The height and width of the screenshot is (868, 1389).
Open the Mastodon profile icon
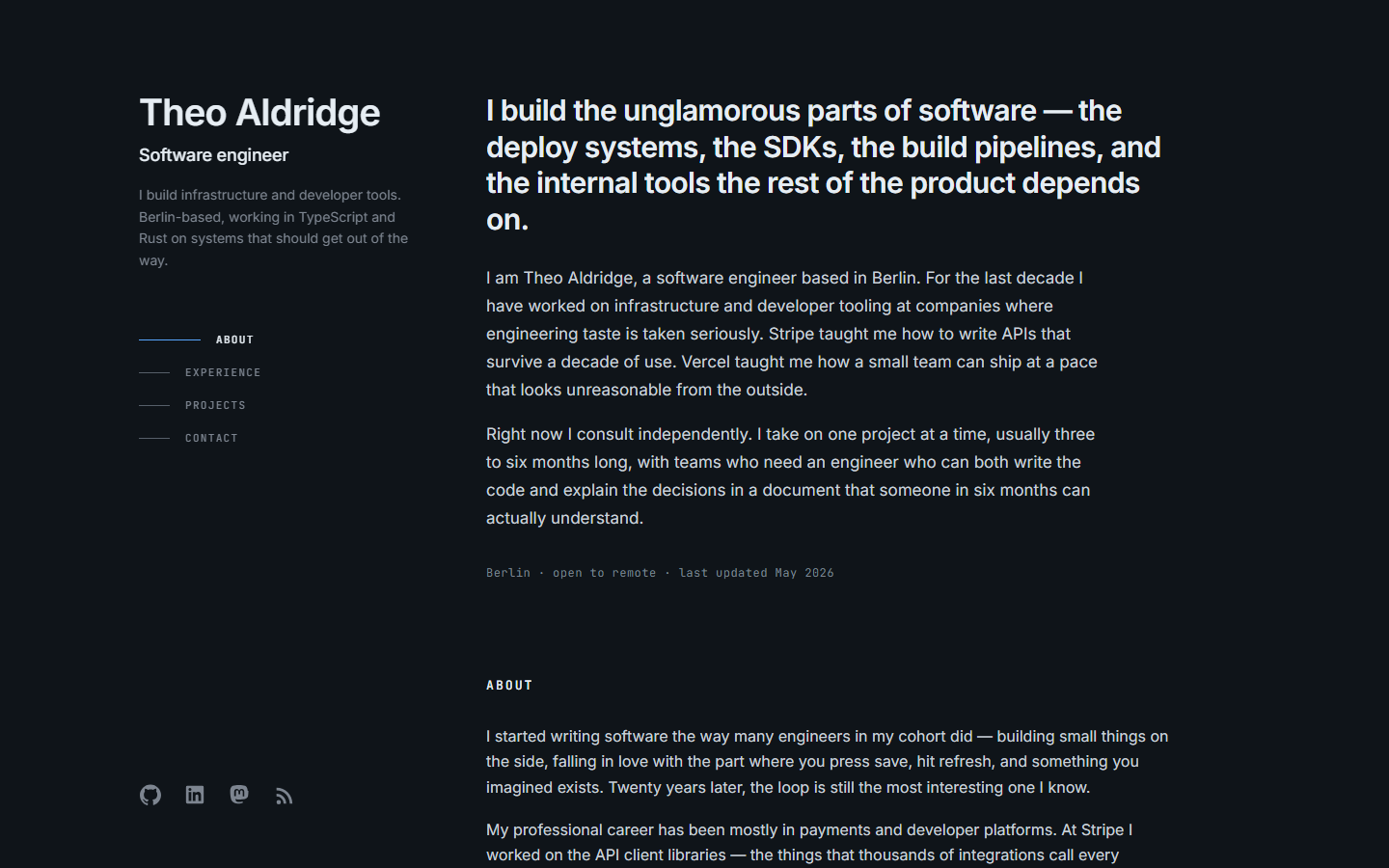pos(239,795)
